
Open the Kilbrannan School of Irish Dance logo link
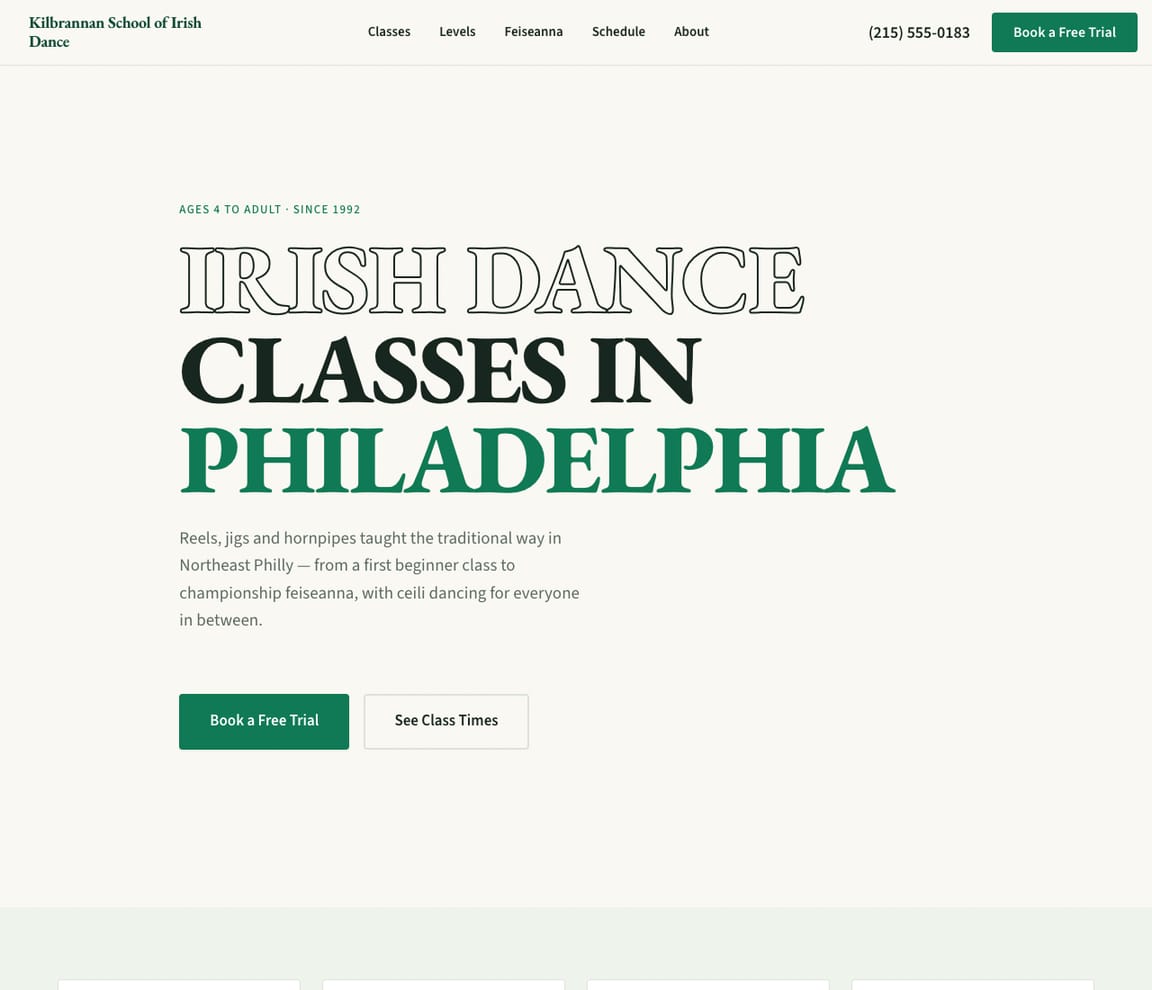115,32
